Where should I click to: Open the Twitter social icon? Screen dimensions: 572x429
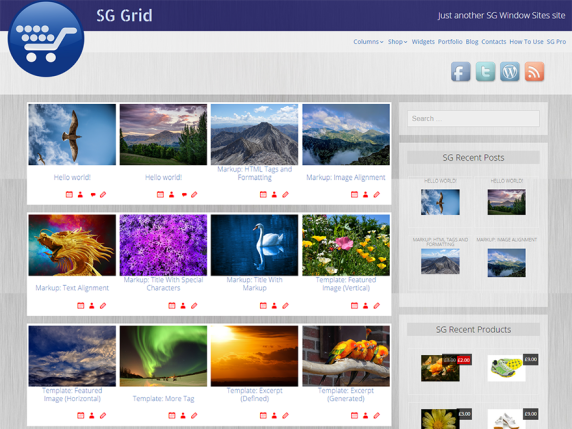pyautogui.click(x=485, y=72)
